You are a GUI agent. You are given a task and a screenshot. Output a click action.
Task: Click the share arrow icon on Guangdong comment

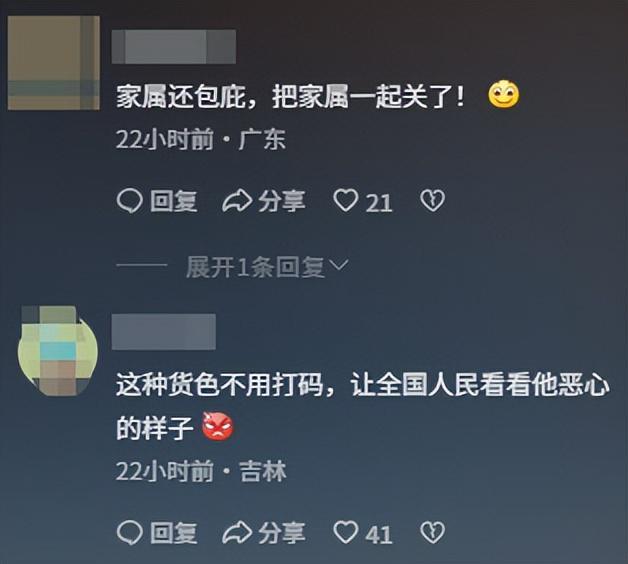click(237, 201)
